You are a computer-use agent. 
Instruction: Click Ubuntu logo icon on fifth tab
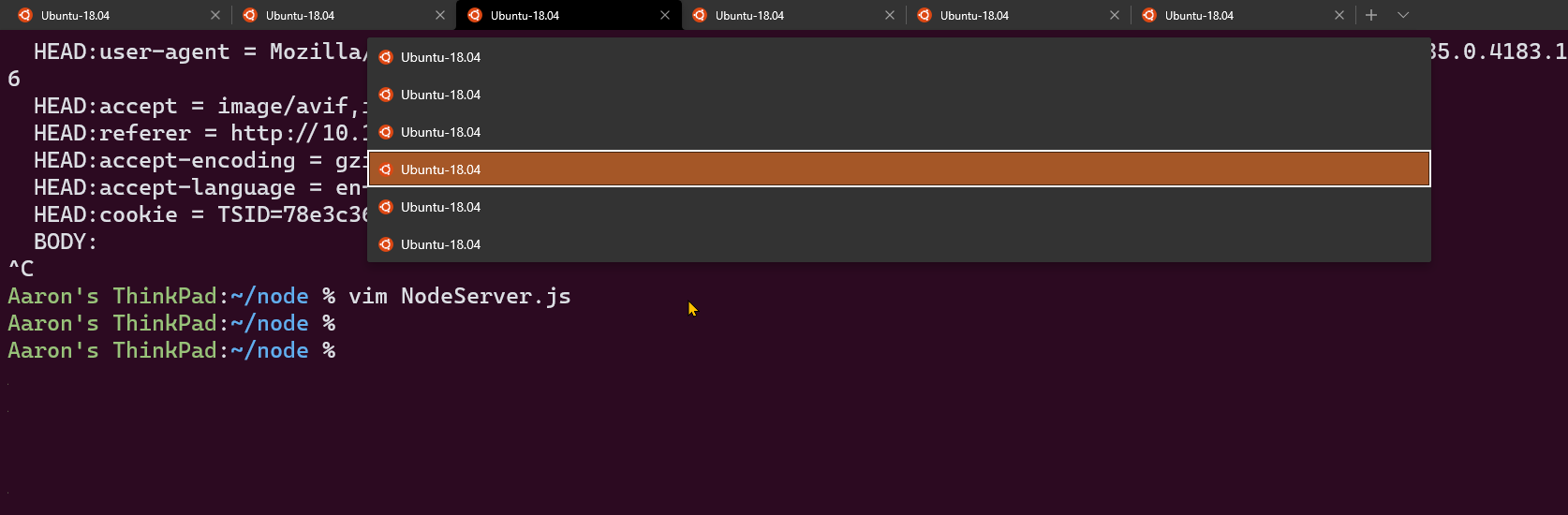click(925, 15)
